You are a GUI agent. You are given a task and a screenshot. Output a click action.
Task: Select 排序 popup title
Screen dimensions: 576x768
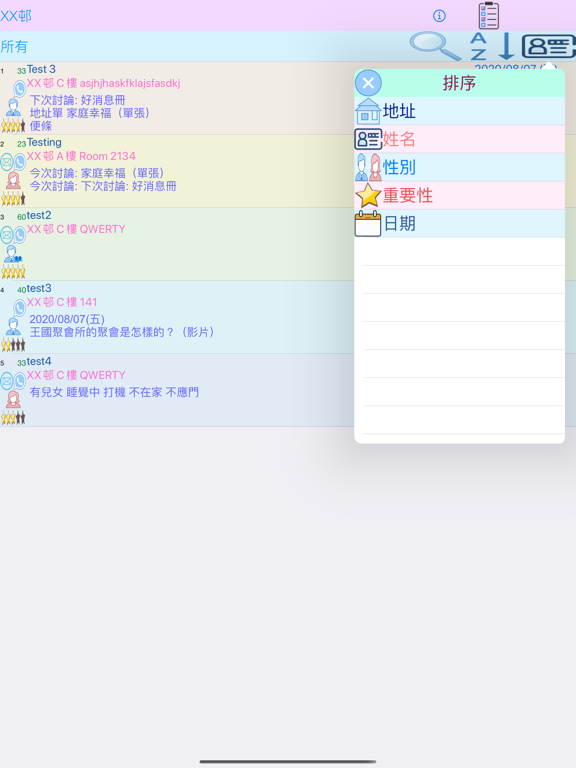click(x=459, y=83)
